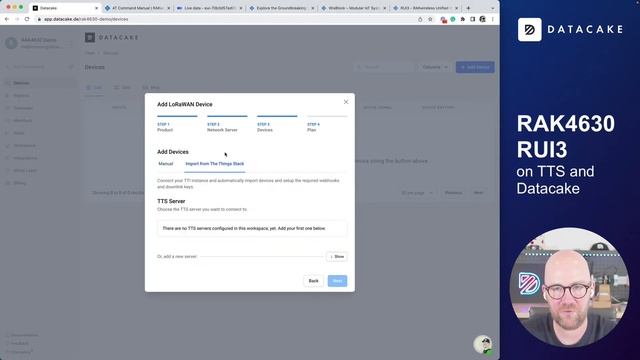Screen dimensions: 640x360
Task: Click the devices search field
Action: pyautogui.click(x=384, y=67)
